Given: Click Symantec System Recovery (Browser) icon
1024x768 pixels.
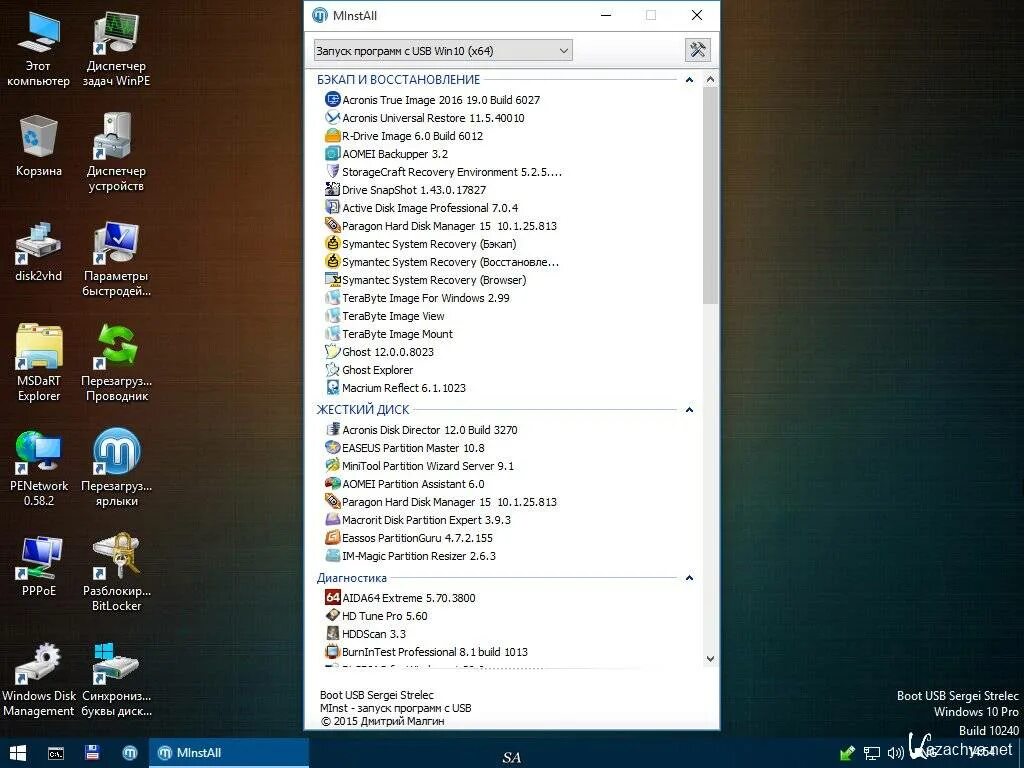Looking at the screenshot, I should (332, 280).
